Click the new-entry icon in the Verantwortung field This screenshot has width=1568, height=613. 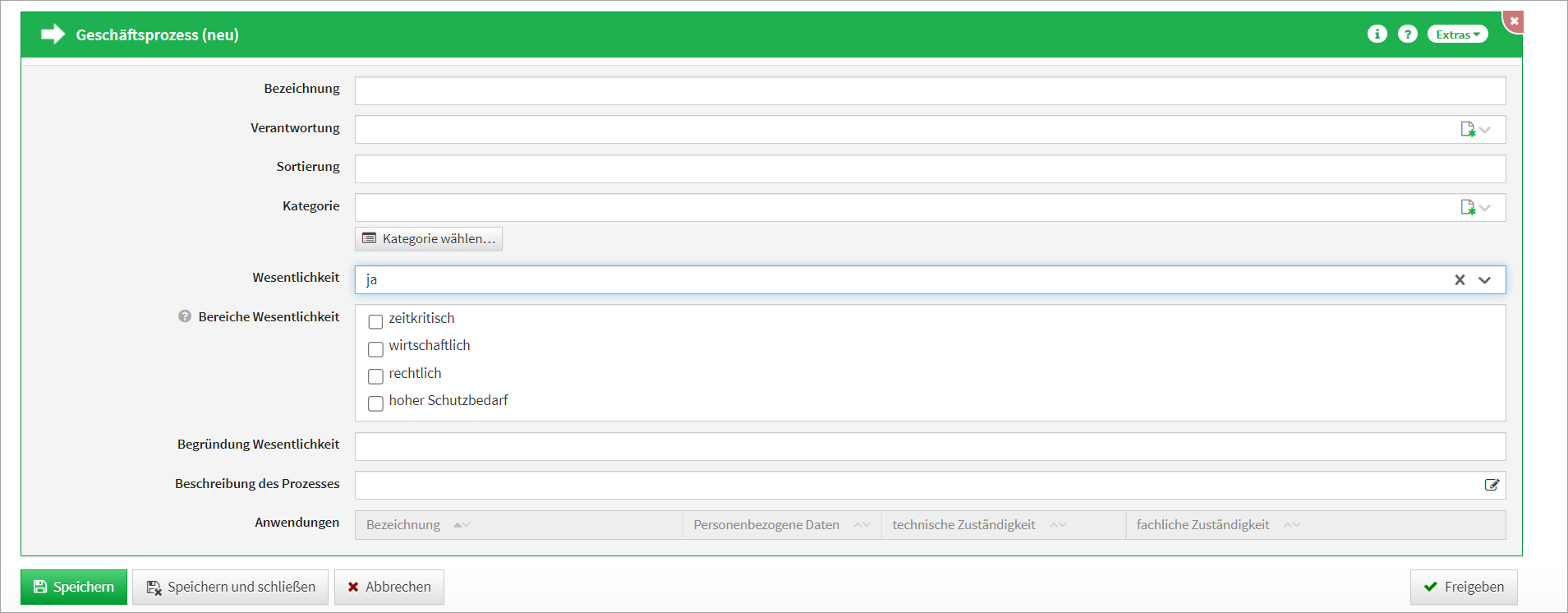click(x=1467, y=129)
